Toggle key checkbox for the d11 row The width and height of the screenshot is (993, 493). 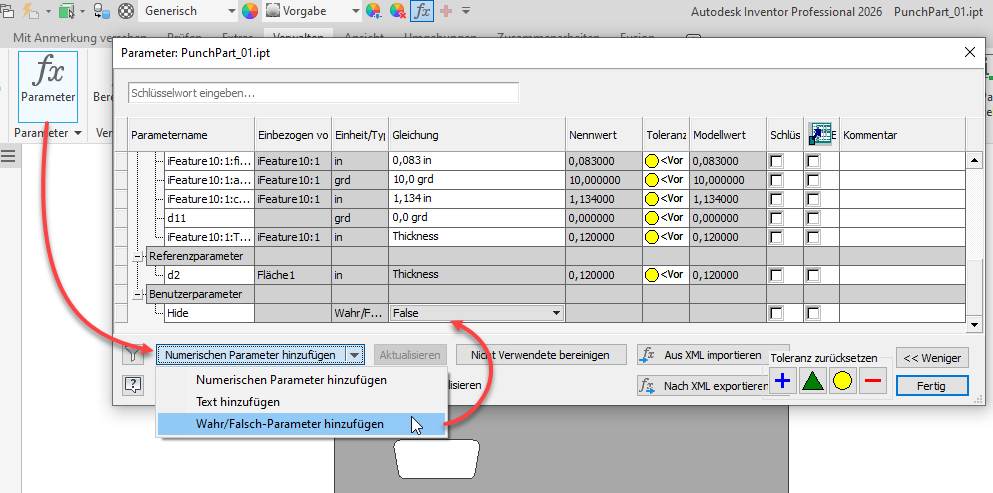click(776, 218)
